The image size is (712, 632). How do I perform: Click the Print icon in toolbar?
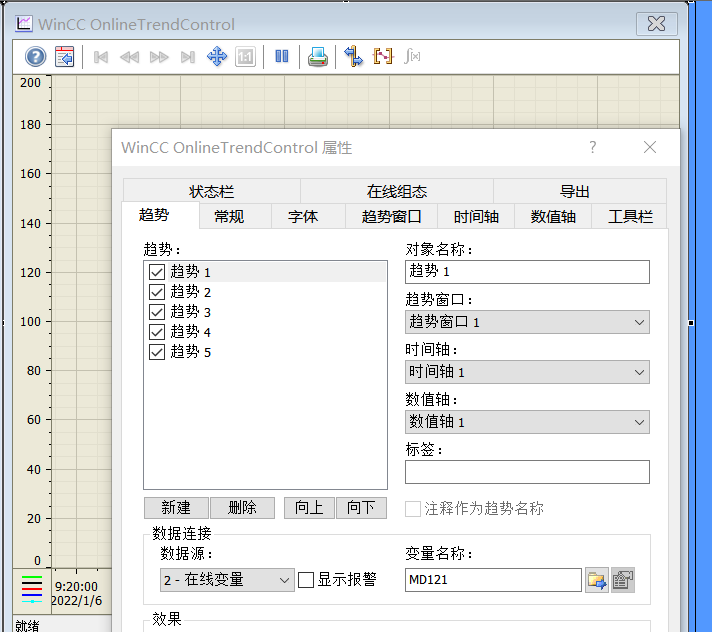point(317,57)
